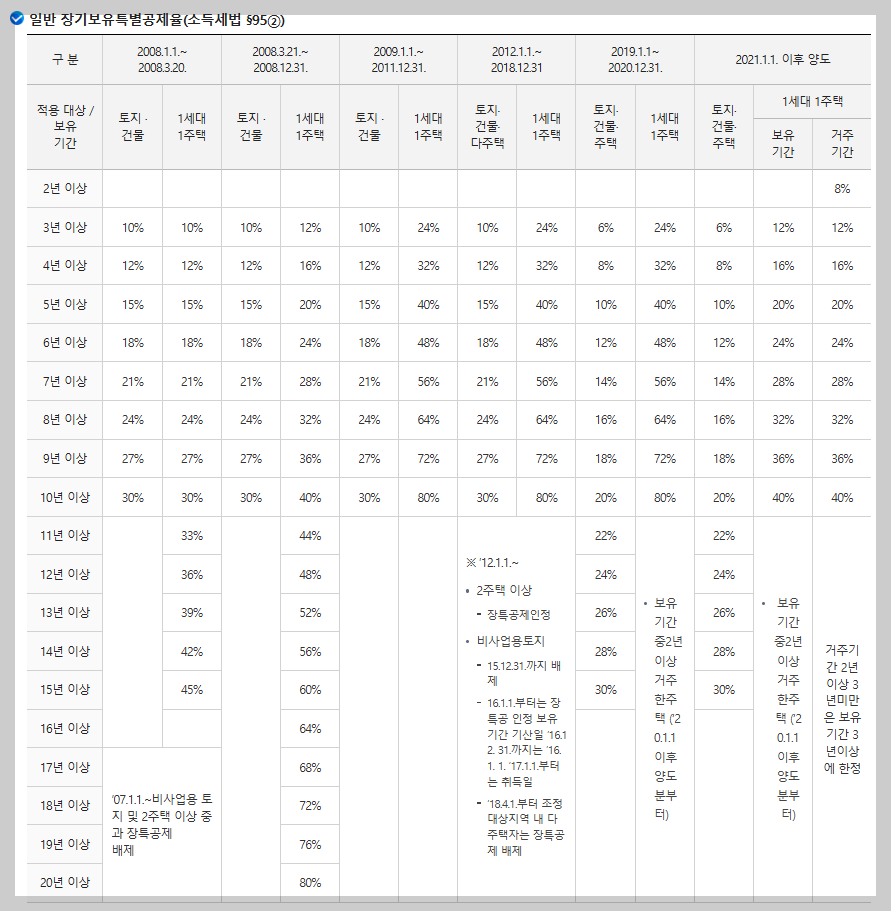Click the 8% cell in the 거주기간 column
The image size is (891, 911).
pyautogui.click(x=844, y=188)
